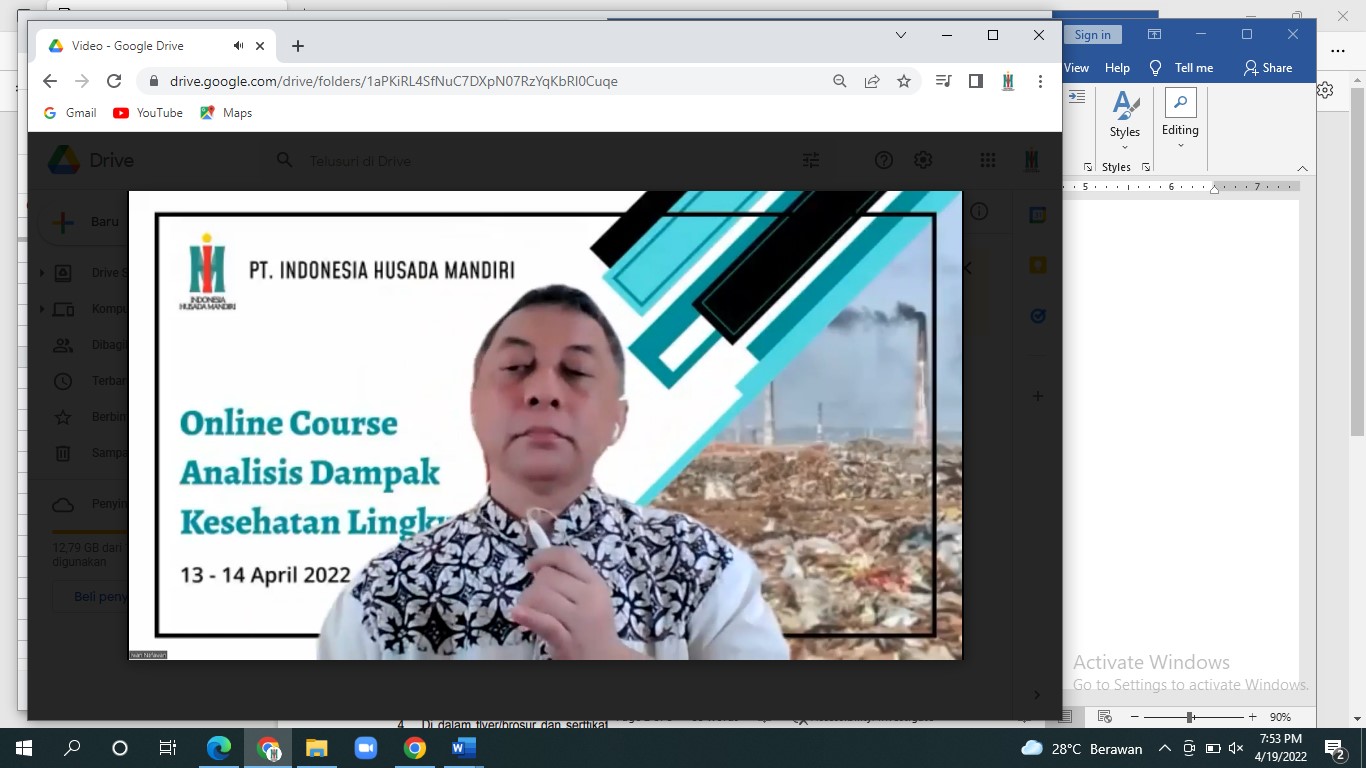Mute the Video - Google Drive tab
The width and height of the screenshot is (1366, 768).
pyautogui.click(x=239, y=46)
